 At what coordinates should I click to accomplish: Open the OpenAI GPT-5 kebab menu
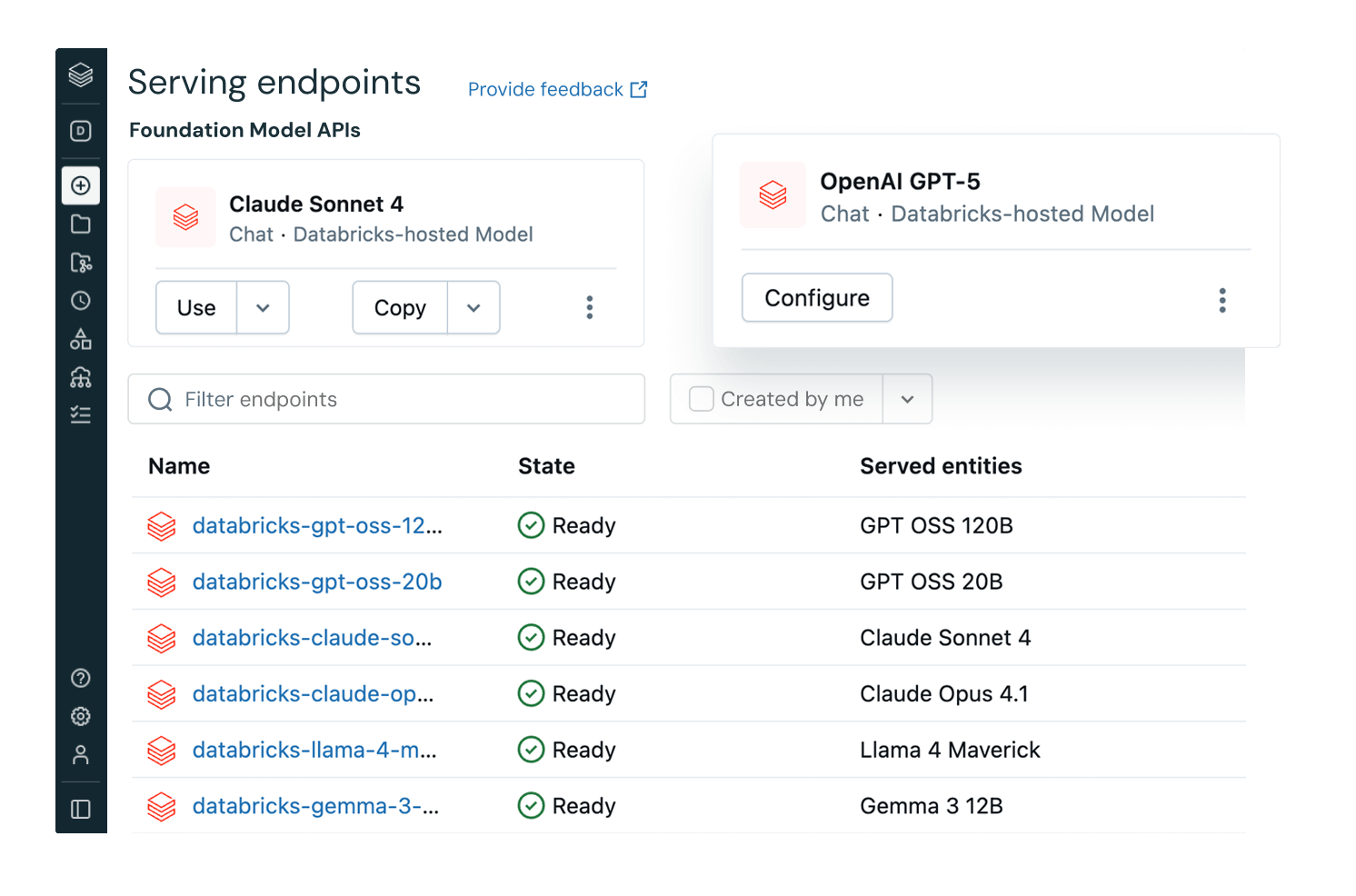[1222, 300]
